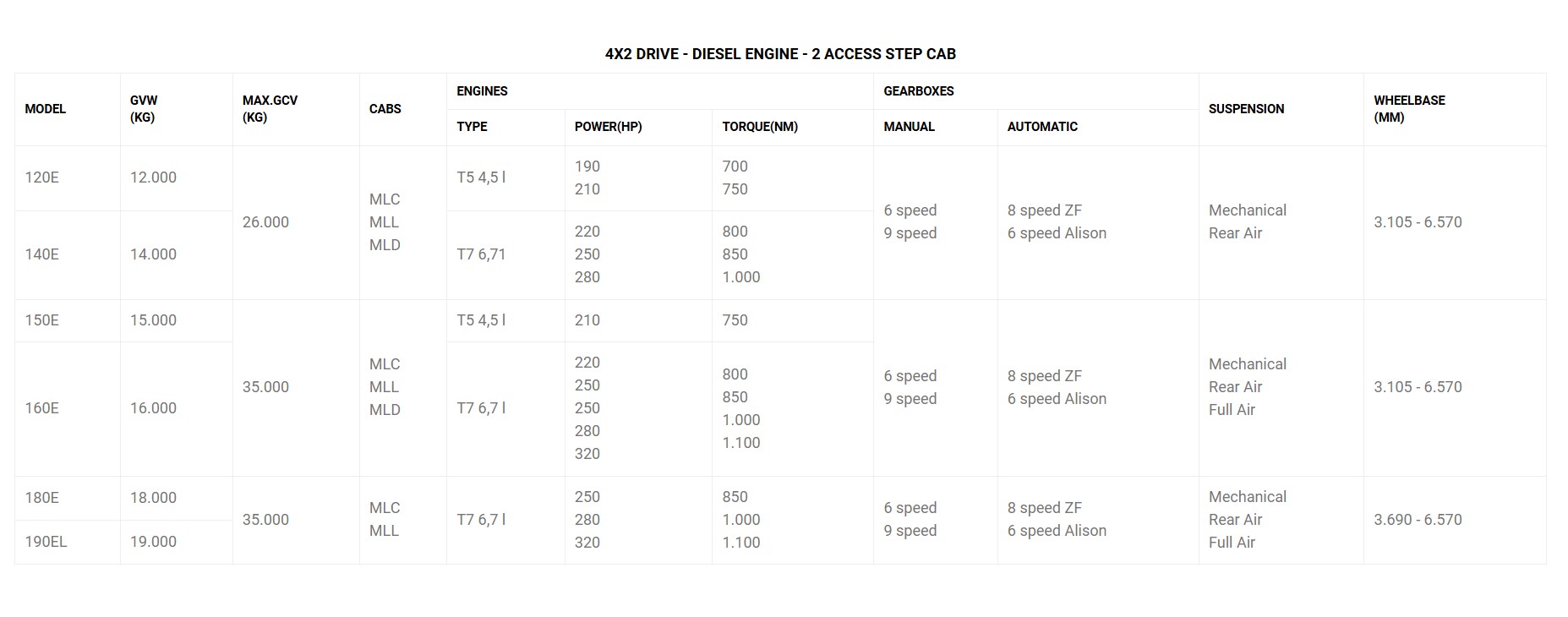Click the AUTOMATIC gearbox sub-header
Screen dimensions: 1568x617
pyautogui.click(x=1042, y=127)
